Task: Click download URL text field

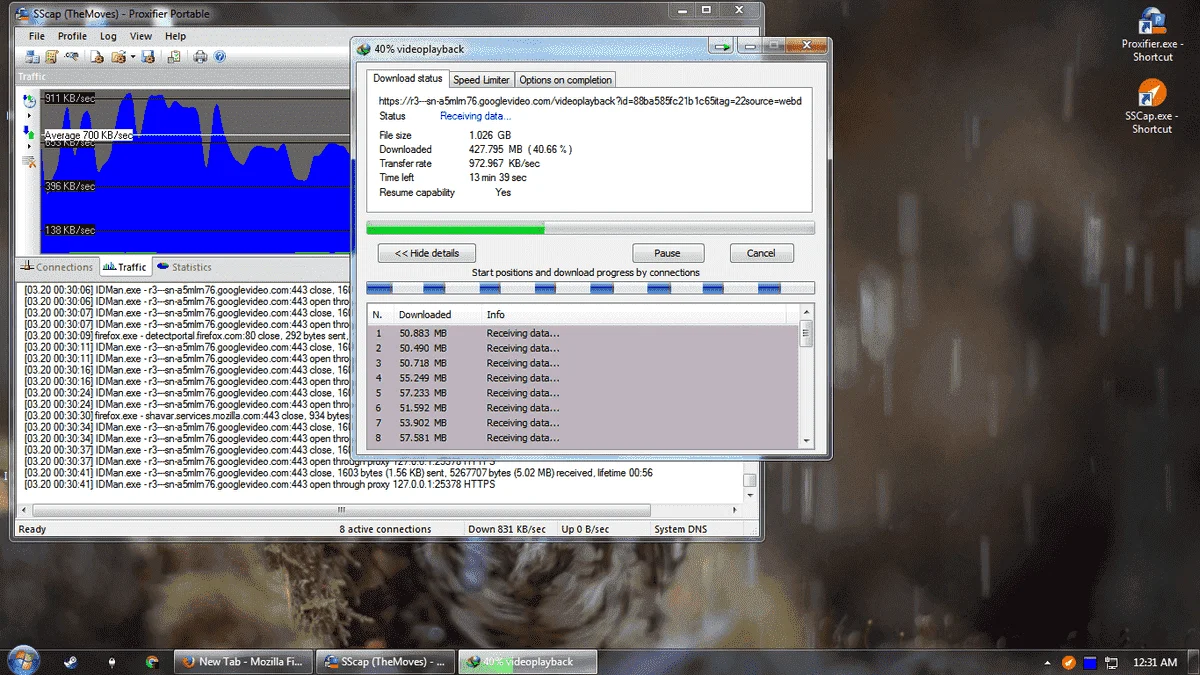Action: click(590, 101)
